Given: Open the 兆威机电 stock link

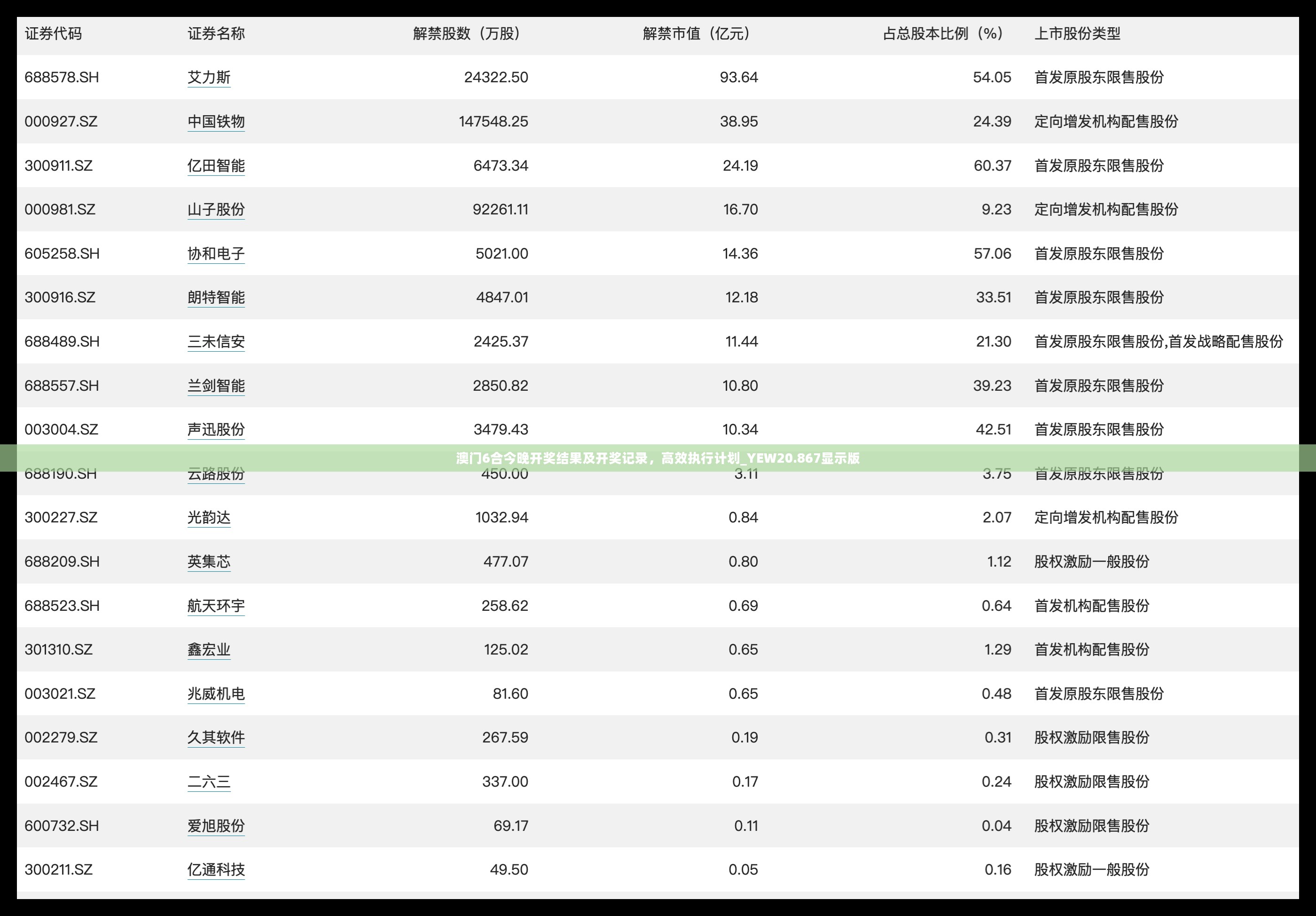Looking at the screenshot, I should coord(216,694).
